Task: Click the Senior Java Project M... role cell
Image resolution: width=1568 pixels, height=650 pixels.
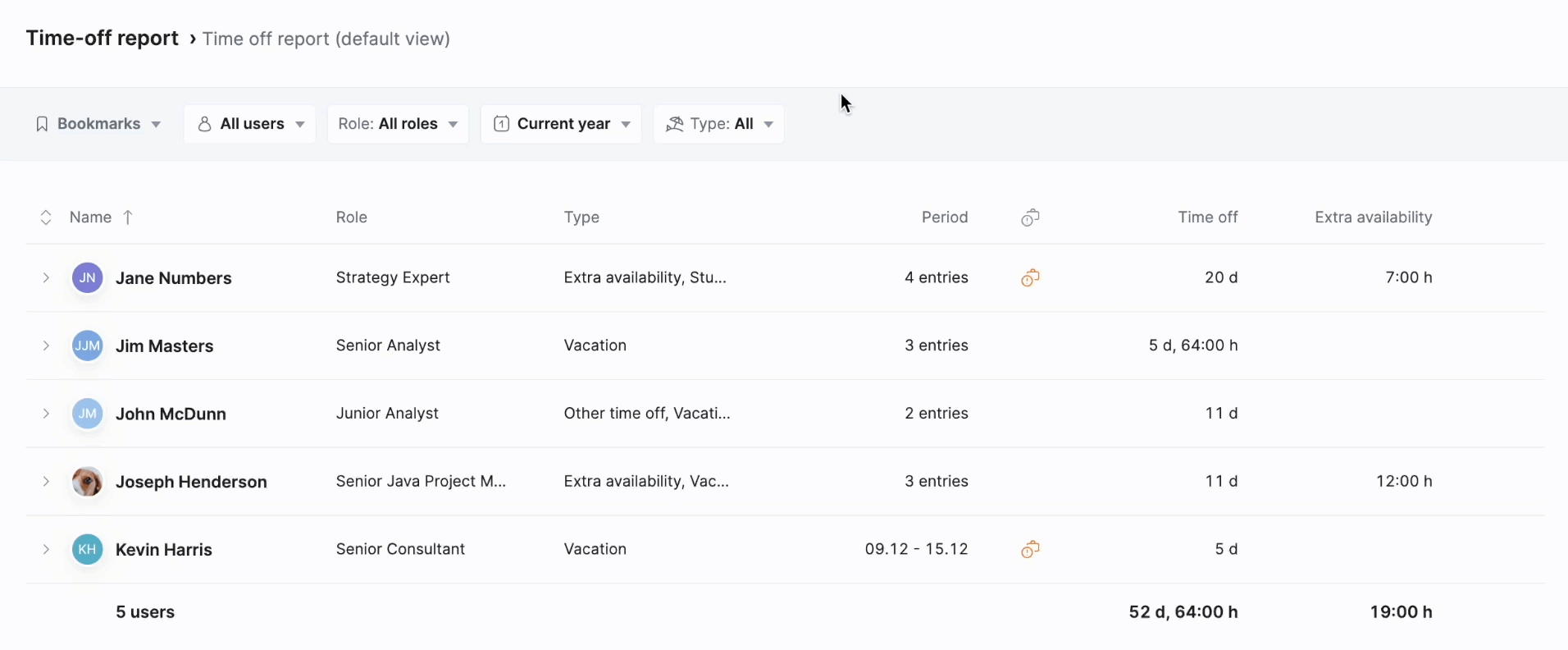Action: pyautogui.click(x=421, y=482)
